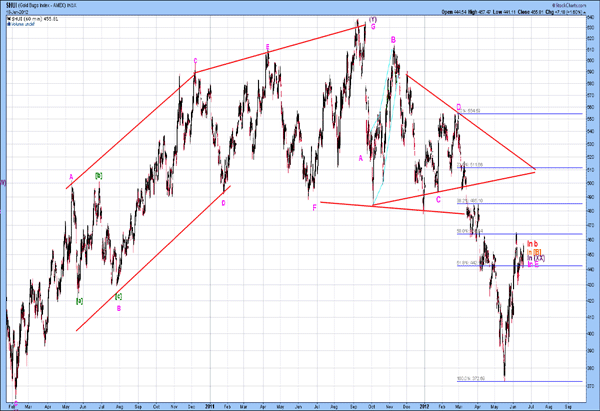The height and width of the screenshot is (411, 600).
Task: Click the 2011 label on the time axis
Action: tap(210, 406)
